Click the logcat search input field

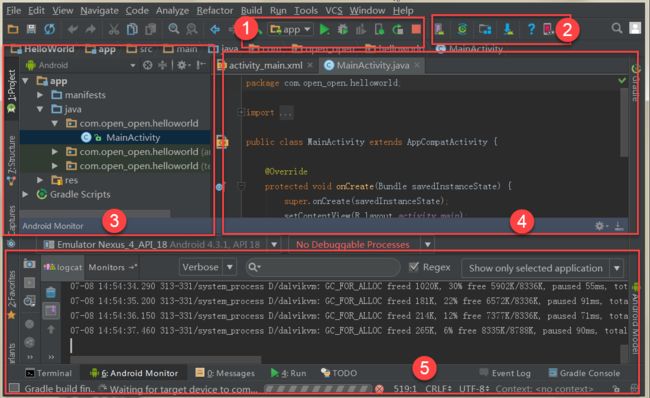click(323, 267)
